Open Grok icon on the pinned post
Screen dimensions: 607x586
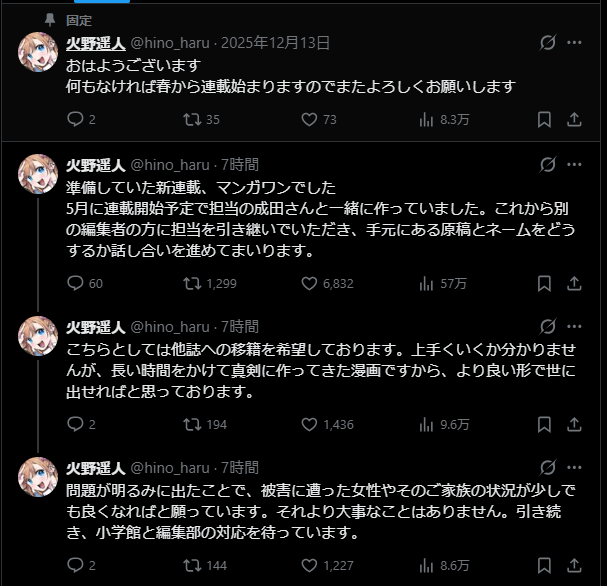547,43
